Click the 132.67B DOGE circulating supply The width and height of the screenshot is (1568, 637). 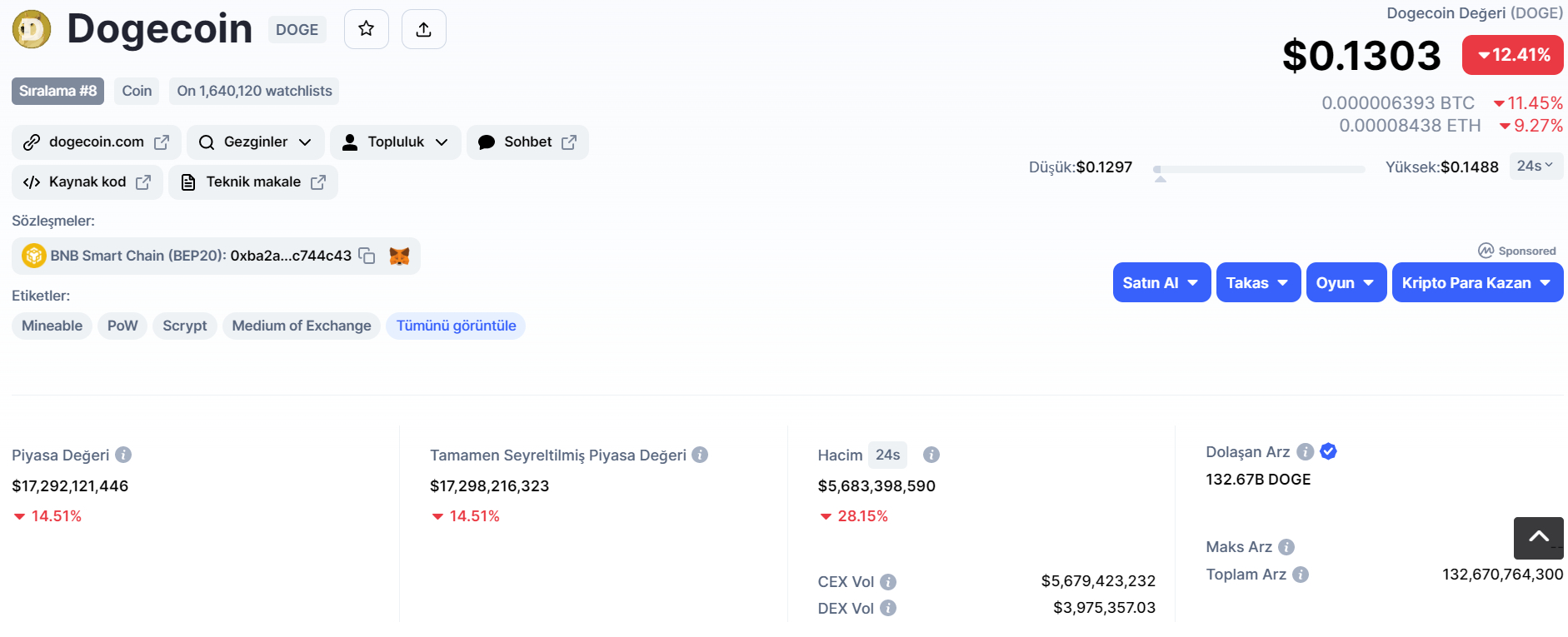tap(1258, 480)
